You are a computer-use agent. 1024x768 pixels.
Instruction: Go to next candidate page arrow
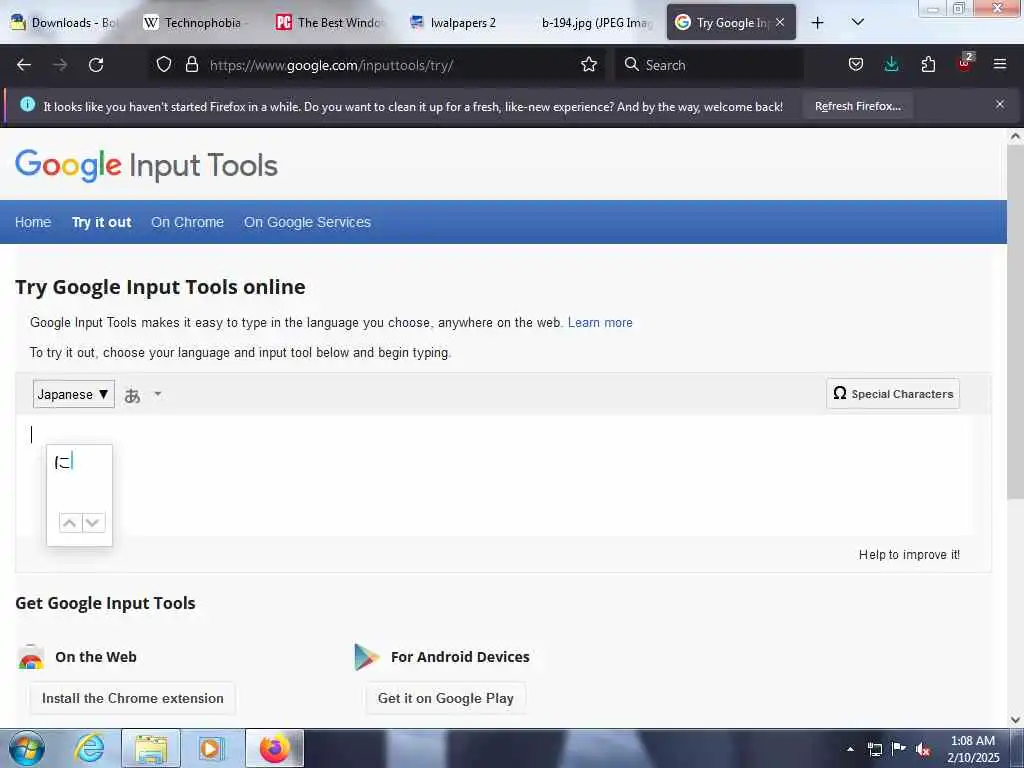coord(93,522)
